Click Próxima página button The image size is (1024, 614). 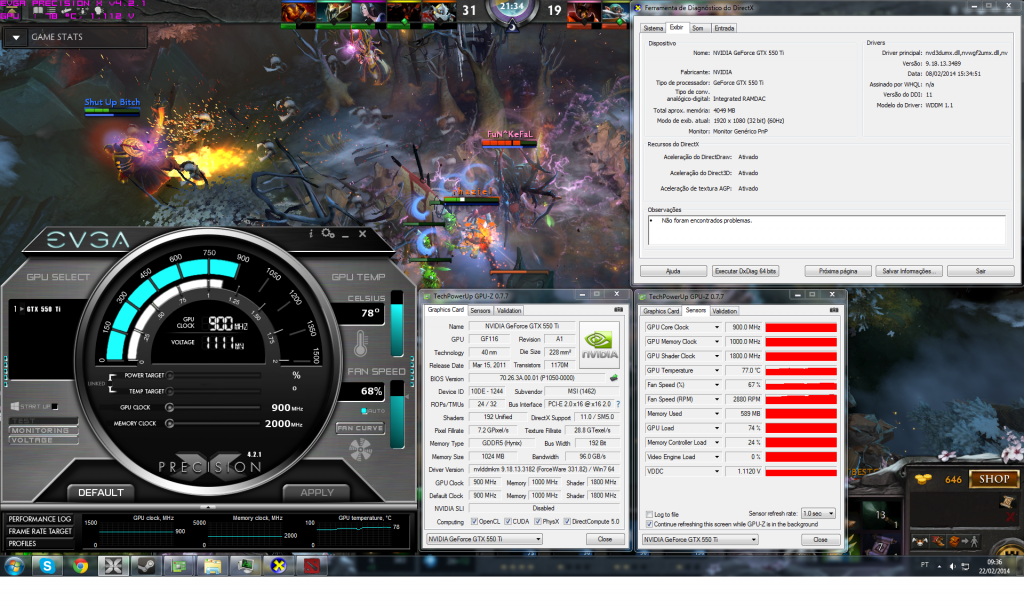tap(838, 271)
